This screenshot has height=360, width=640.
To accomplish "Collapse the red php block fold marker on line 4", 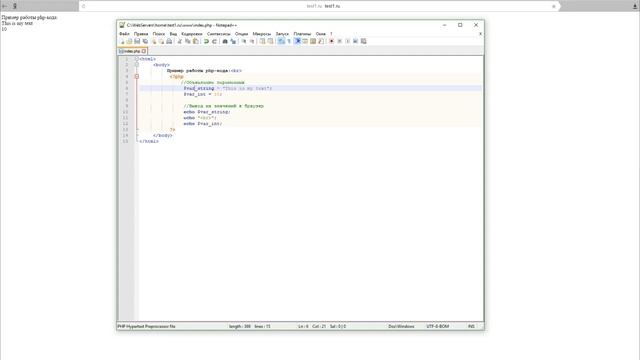I will (137, 77).
